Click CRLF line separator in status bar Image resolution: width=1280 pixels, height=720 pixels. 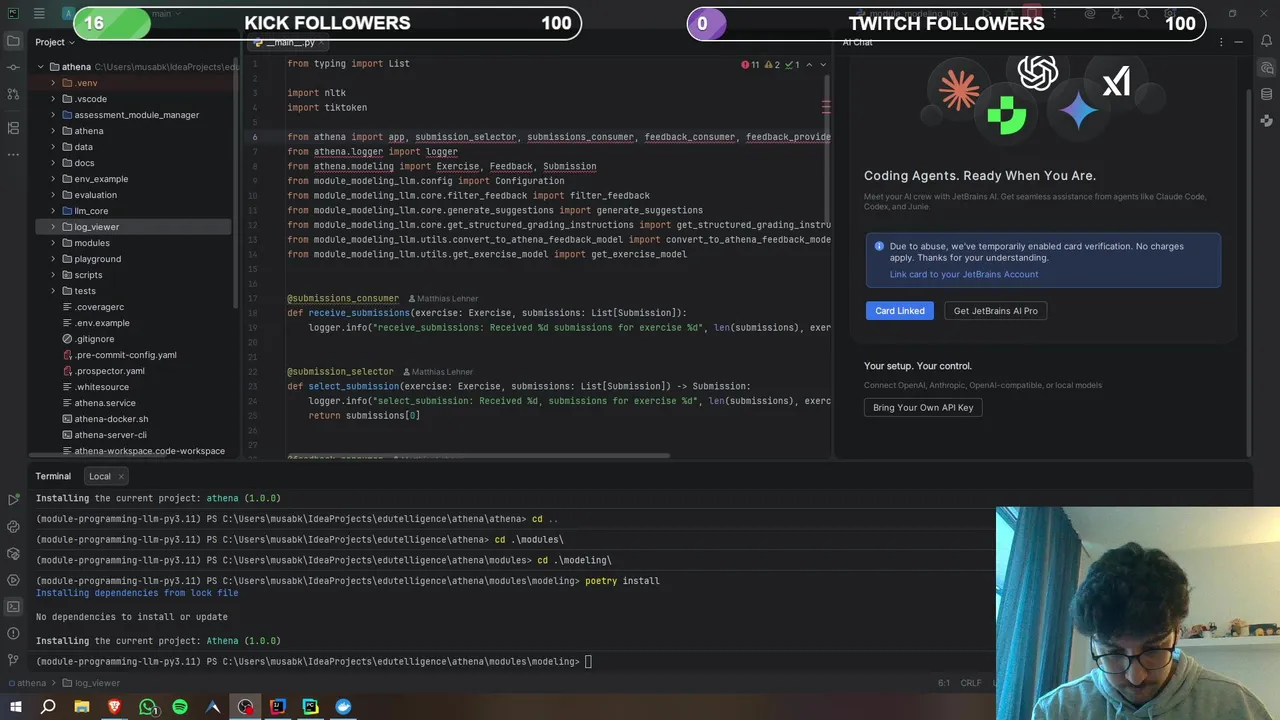coord(971,683)
